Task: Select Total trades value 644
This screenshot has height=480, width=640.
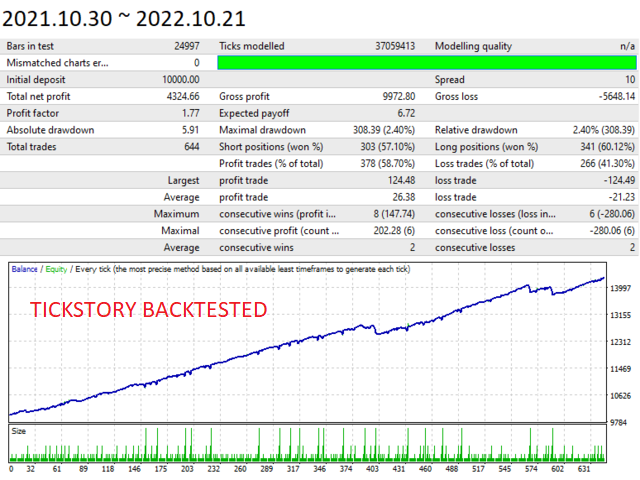Action: (192, 147)
